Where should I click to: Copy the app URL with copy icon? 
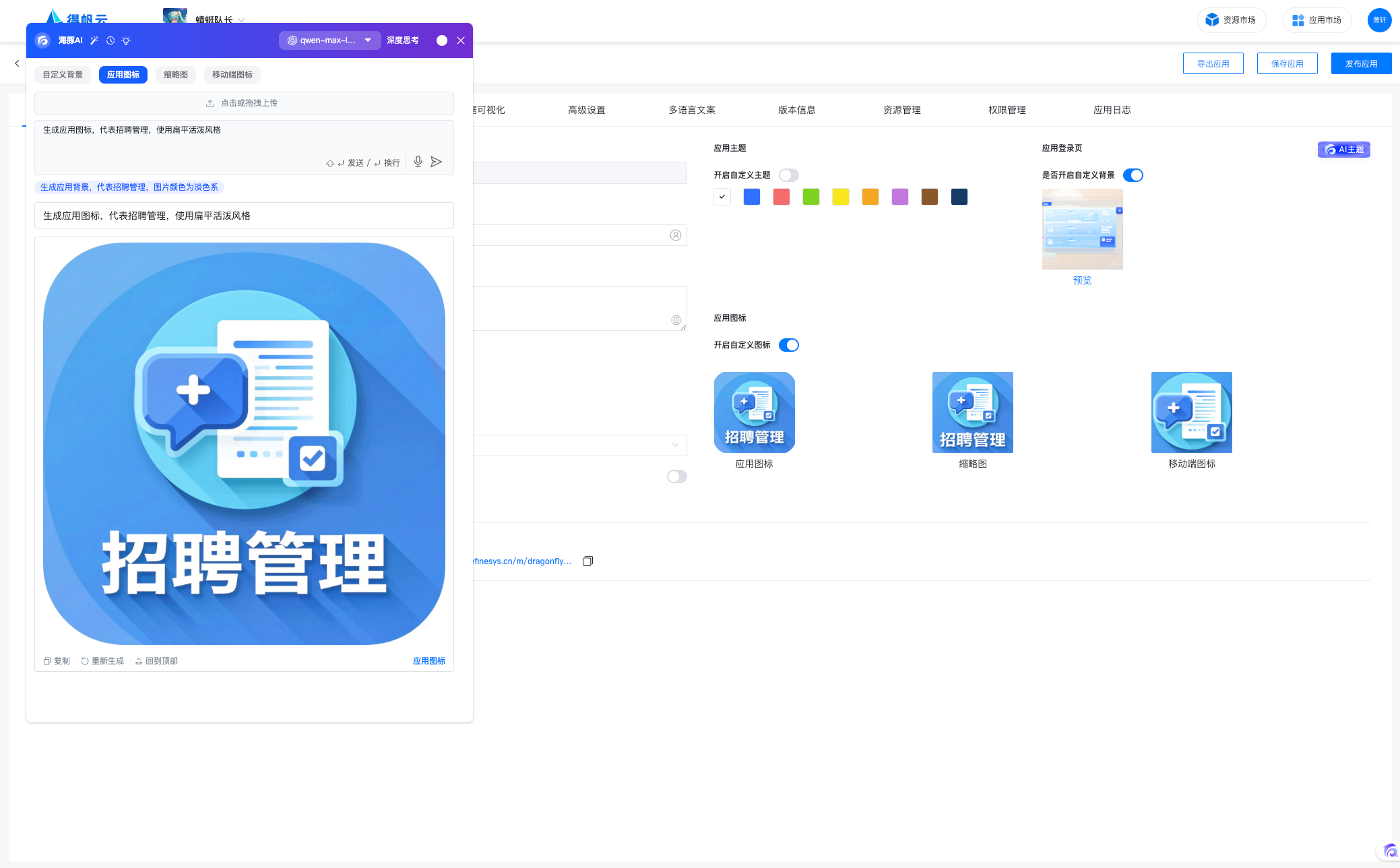coord(587,561)
